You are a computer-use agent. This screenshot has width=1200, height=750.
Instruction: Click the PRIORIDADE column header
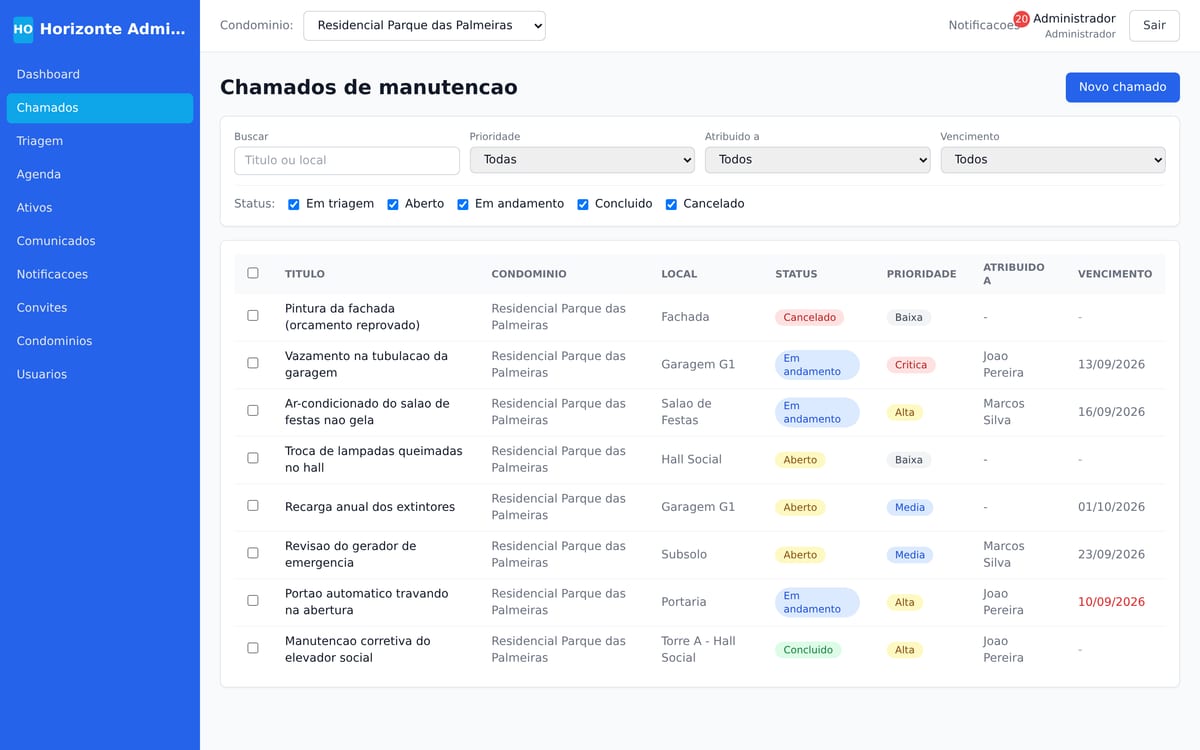click(x=921, y=274)
